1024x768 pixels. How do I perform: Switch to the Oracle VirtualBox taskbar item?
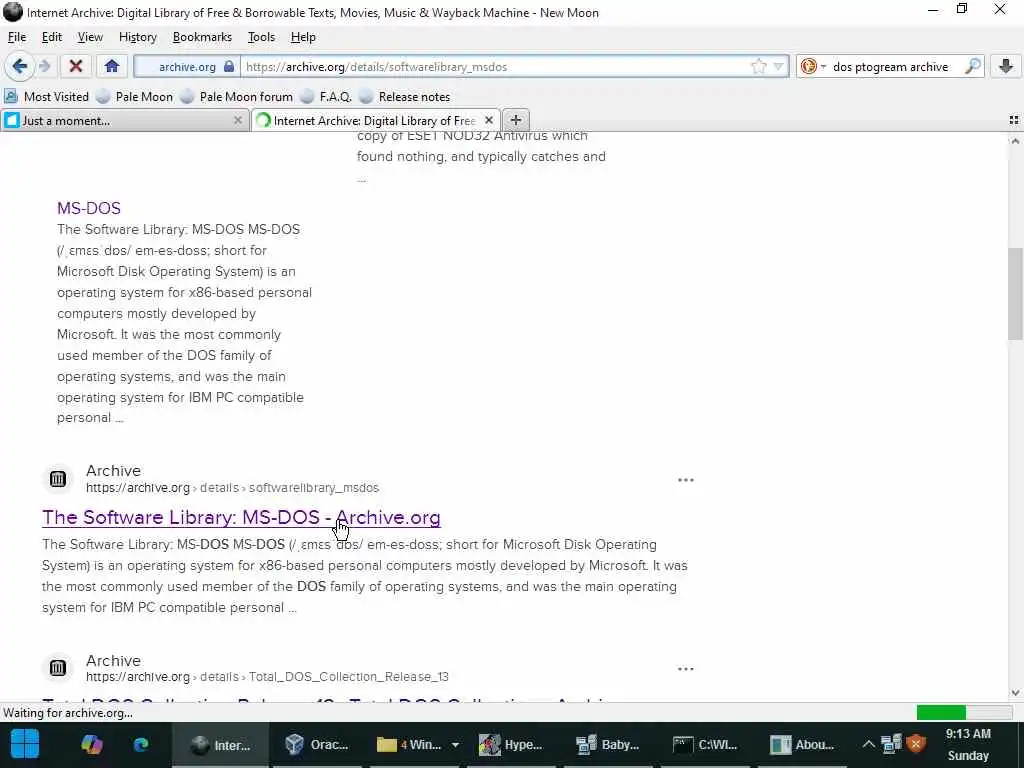point(317,744)
